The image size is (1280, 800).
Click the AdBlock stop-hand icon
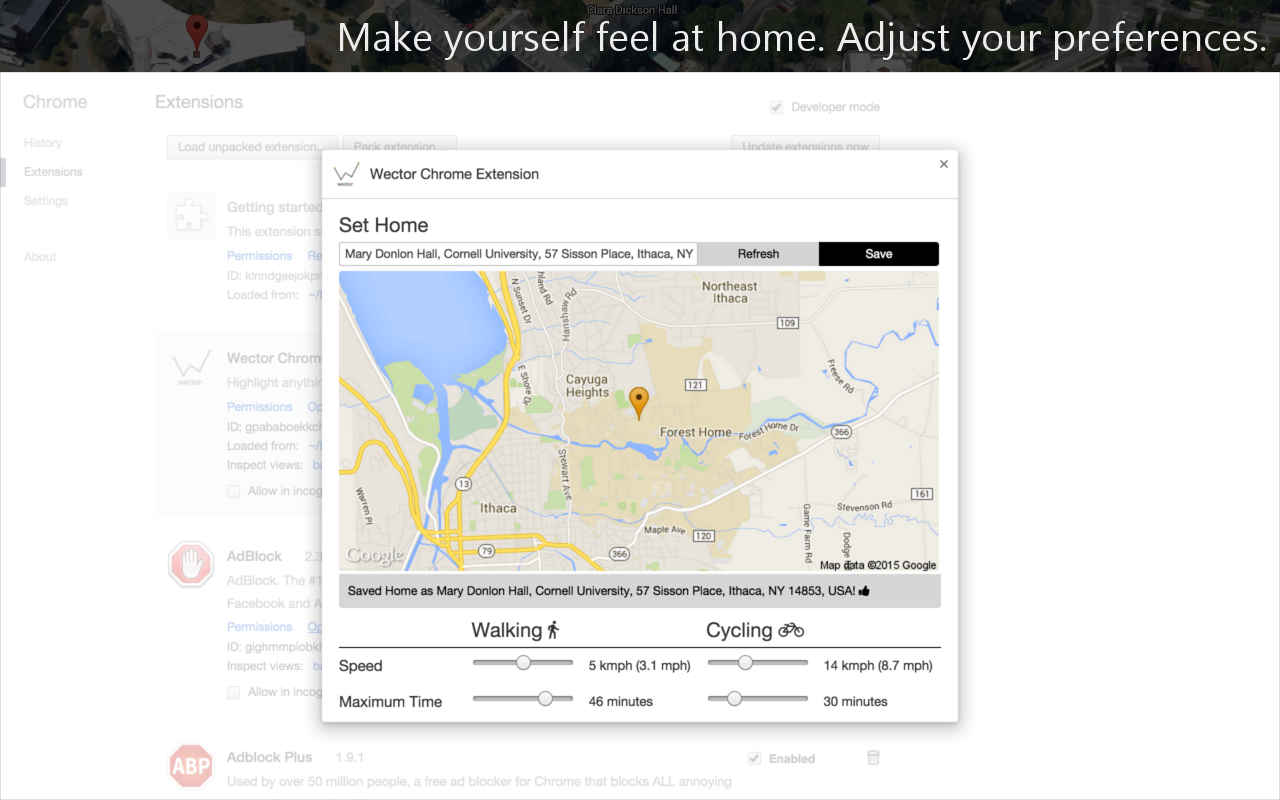tap(191, 564)
